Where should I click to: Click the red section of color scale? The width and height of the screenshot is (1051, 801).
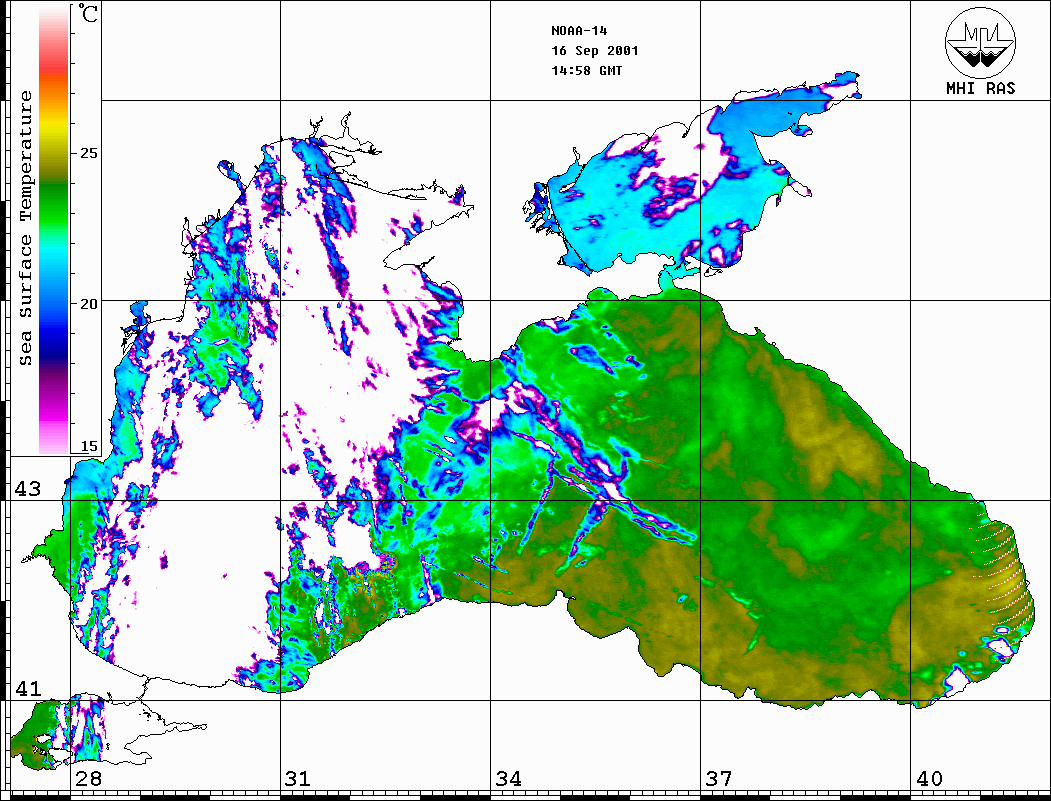(54, 64)
